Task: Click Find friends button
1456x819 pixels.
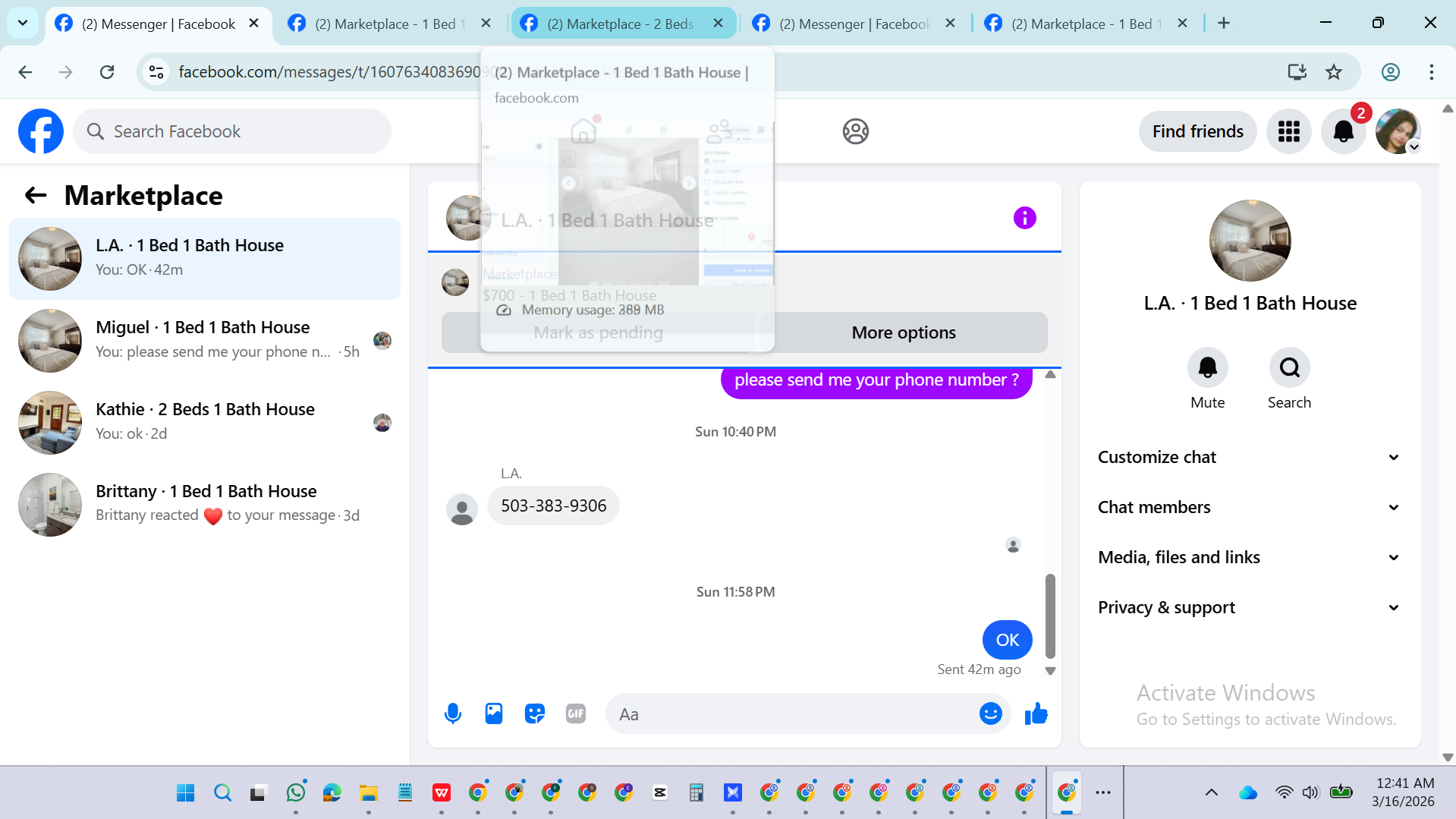Action: click(x=1197, y=131)
